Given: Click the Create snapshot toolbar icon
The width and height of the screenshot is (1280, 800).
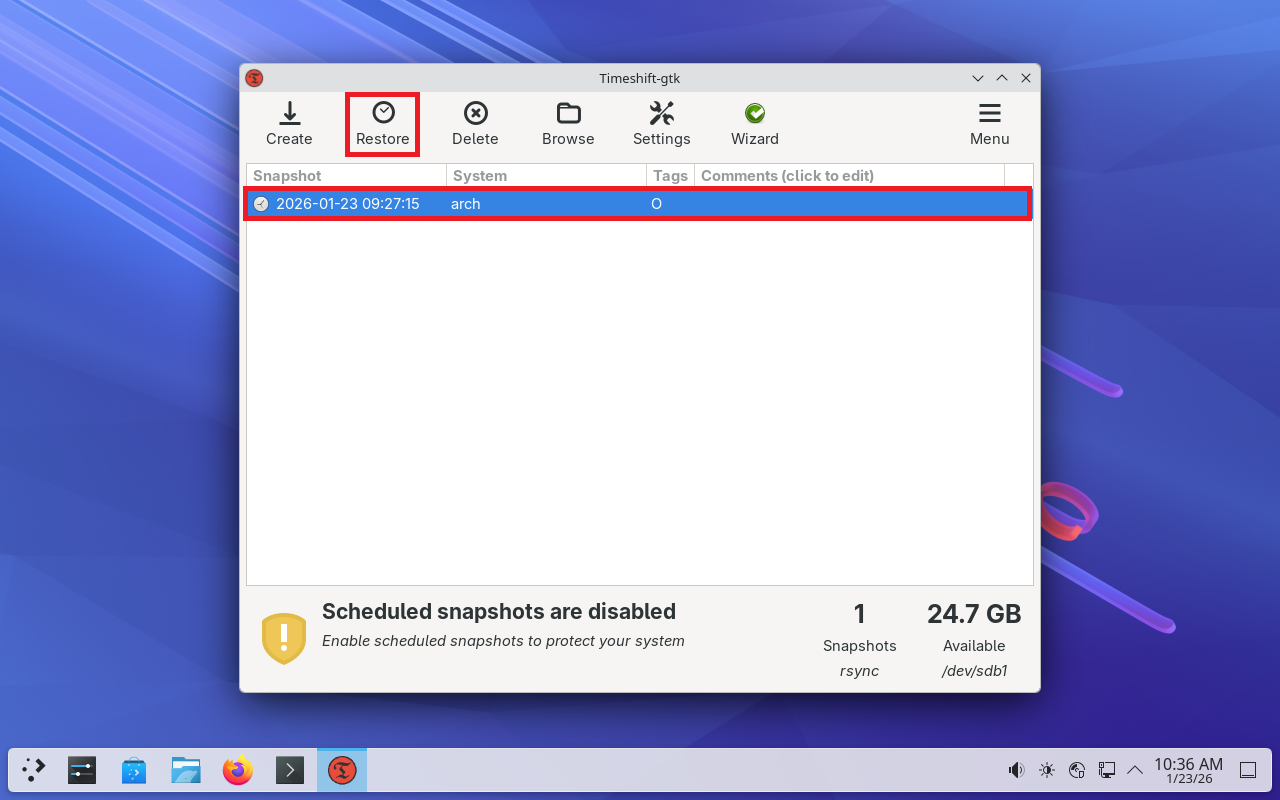Looking at the screenshot, I should coord(289,124).
